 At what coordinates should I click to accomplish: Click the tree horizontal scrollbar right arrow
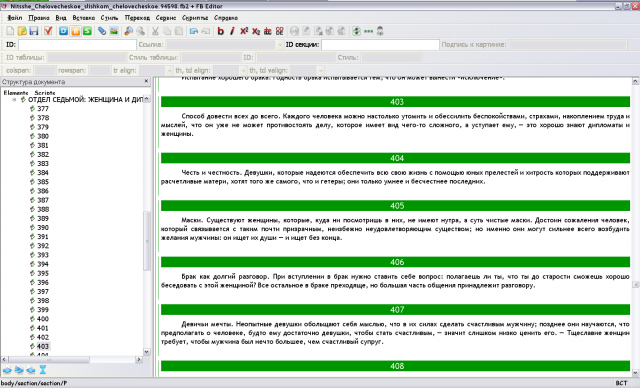point(139,359)
